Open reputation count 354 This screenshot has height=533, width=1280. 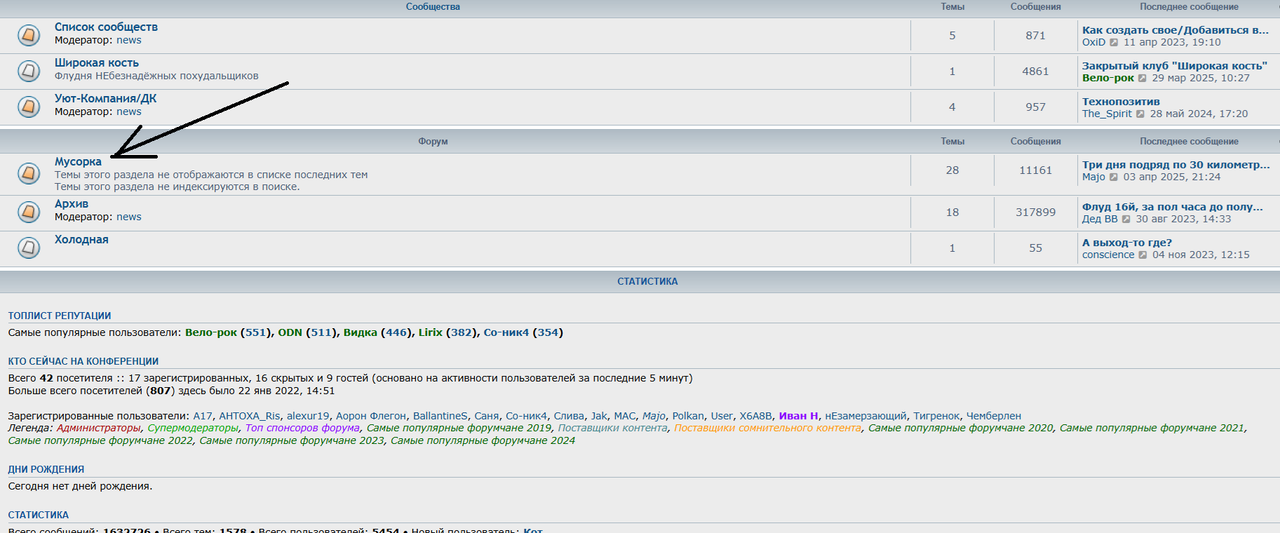click(548, 332)
